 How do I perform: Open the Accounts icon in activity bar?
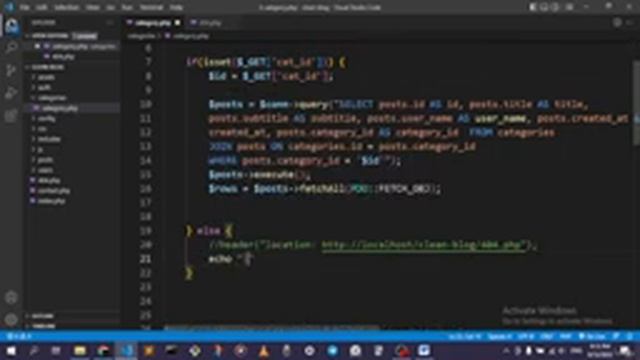pyautogui.click(x=11, y=298)
